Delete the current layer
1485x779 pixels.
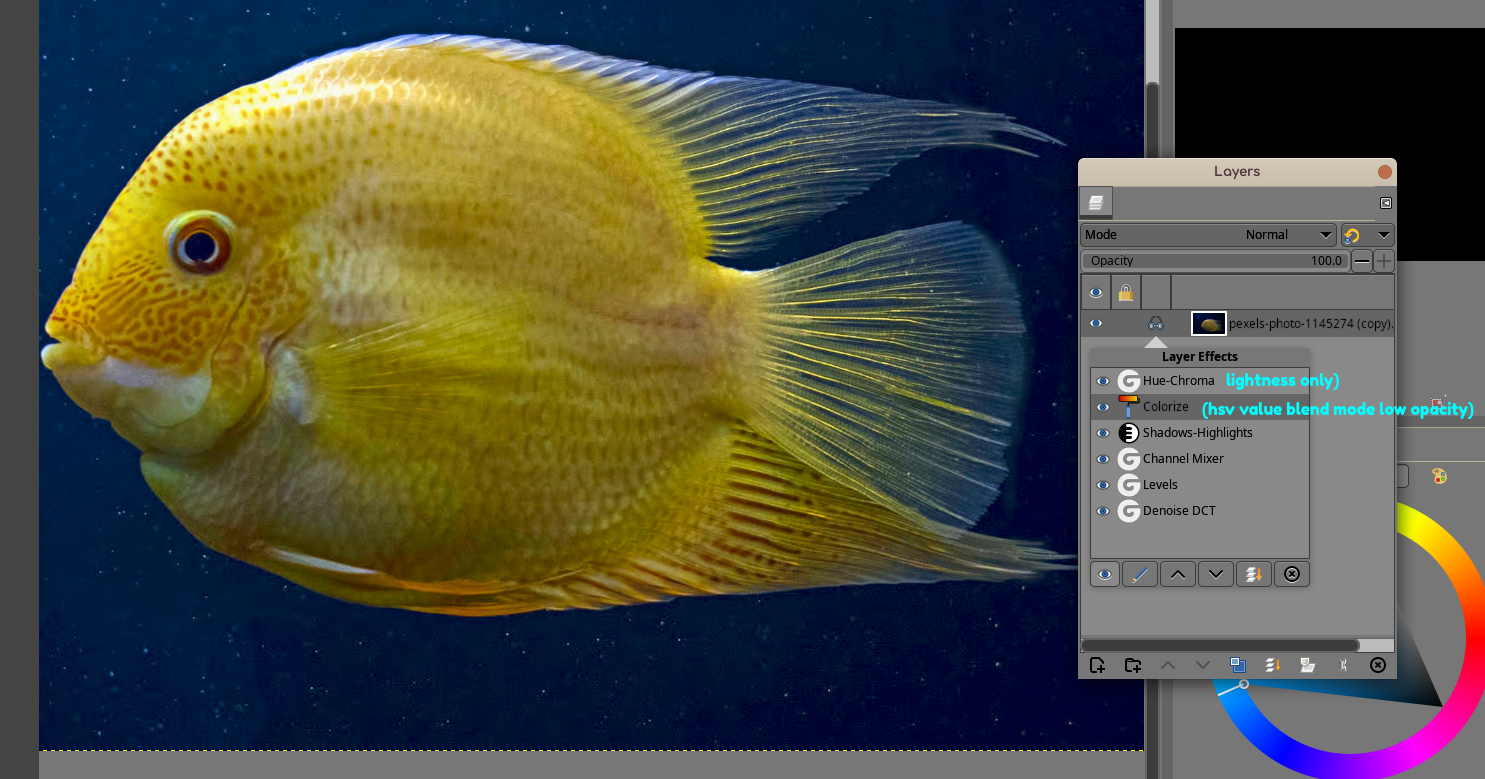(x=1378, y=665)
